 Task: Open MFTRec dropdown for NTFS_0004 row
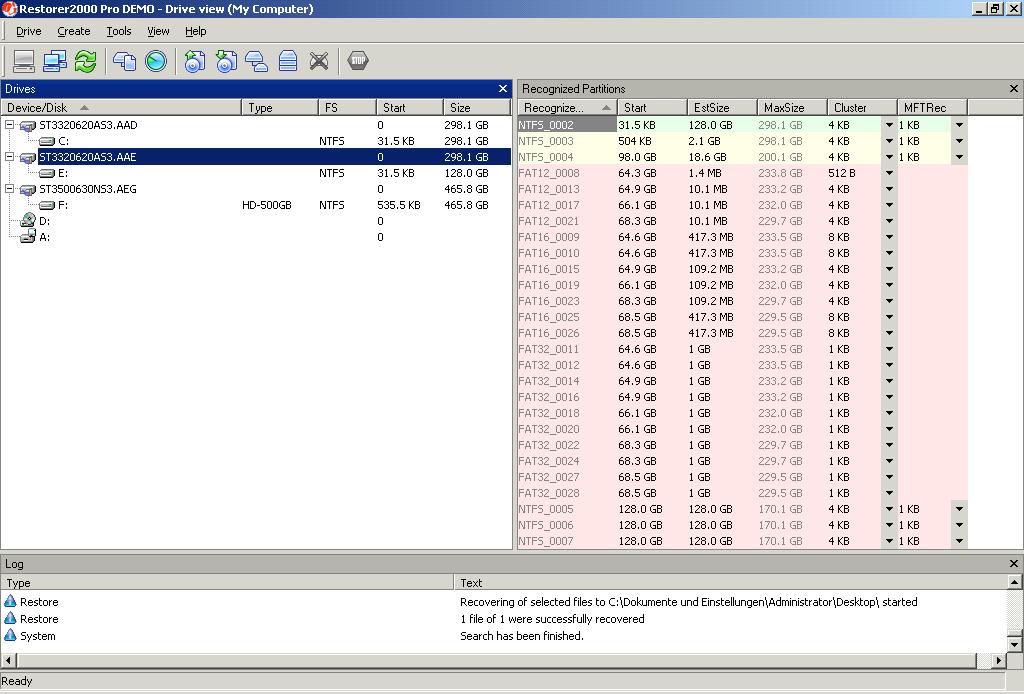click(959, 157)
